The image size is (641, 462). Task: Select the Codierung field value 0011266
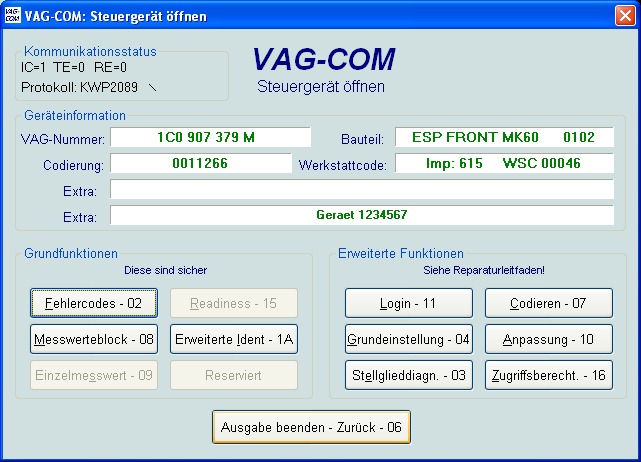[200, 163]
